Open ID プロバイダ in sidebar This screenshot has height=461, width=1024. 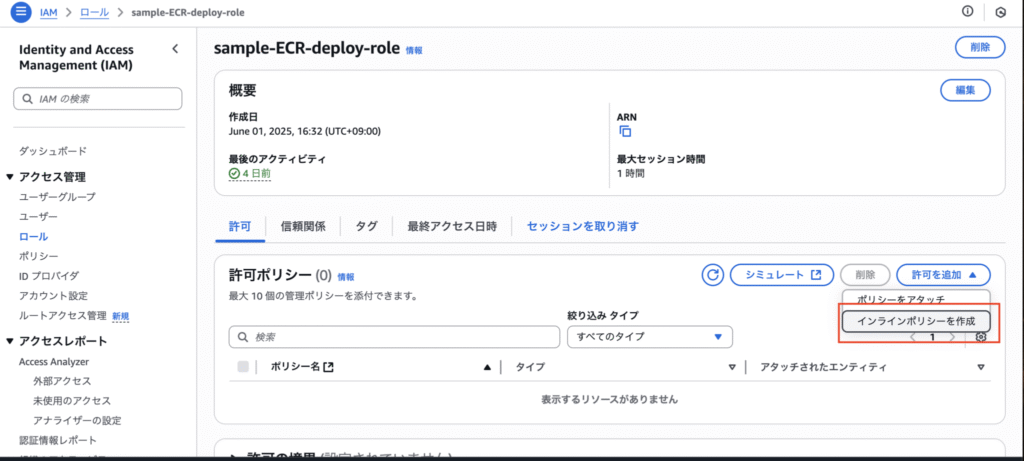(49, 276)
